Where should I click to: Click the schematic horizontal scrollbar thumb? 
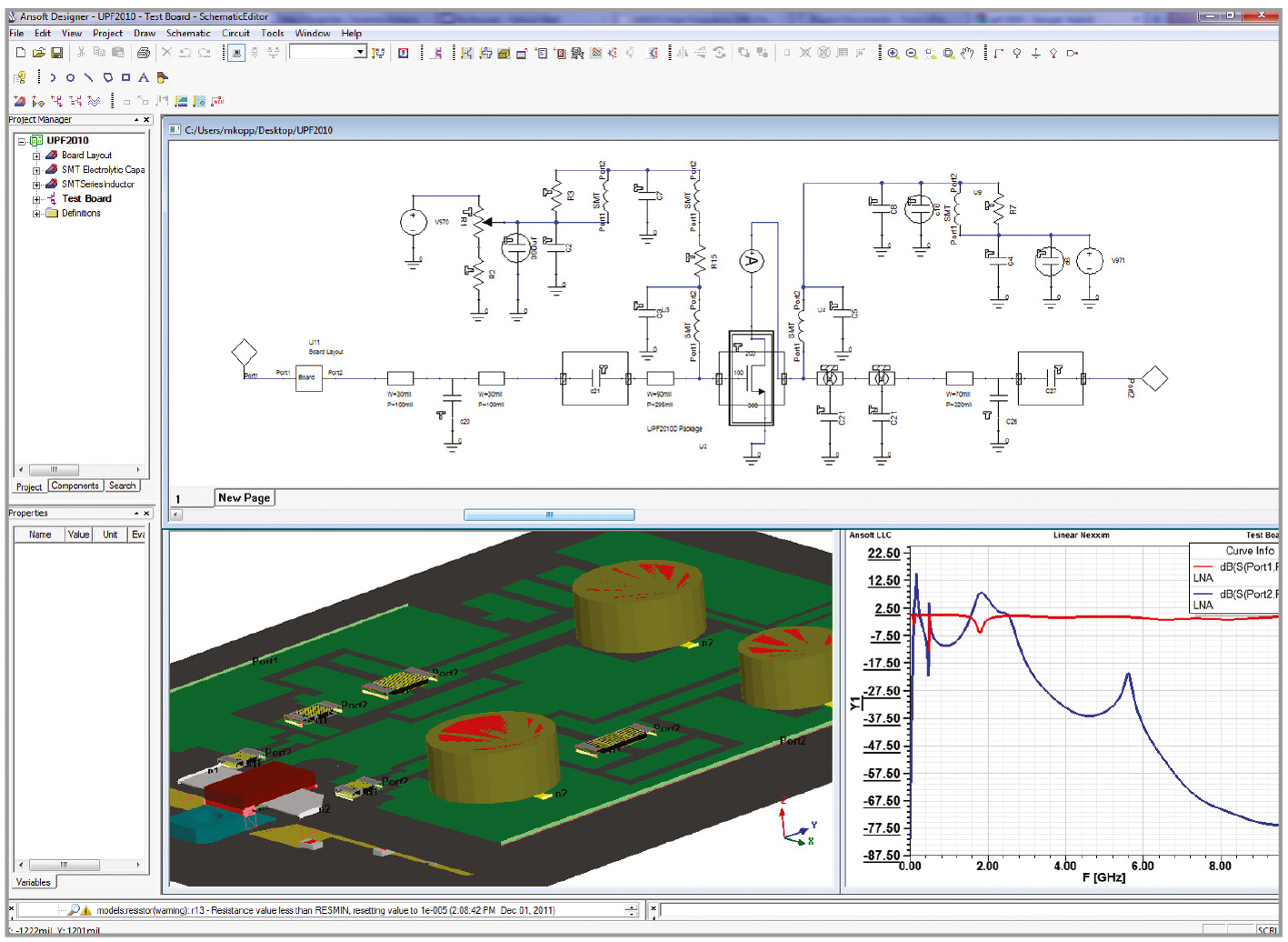[549, 515]
